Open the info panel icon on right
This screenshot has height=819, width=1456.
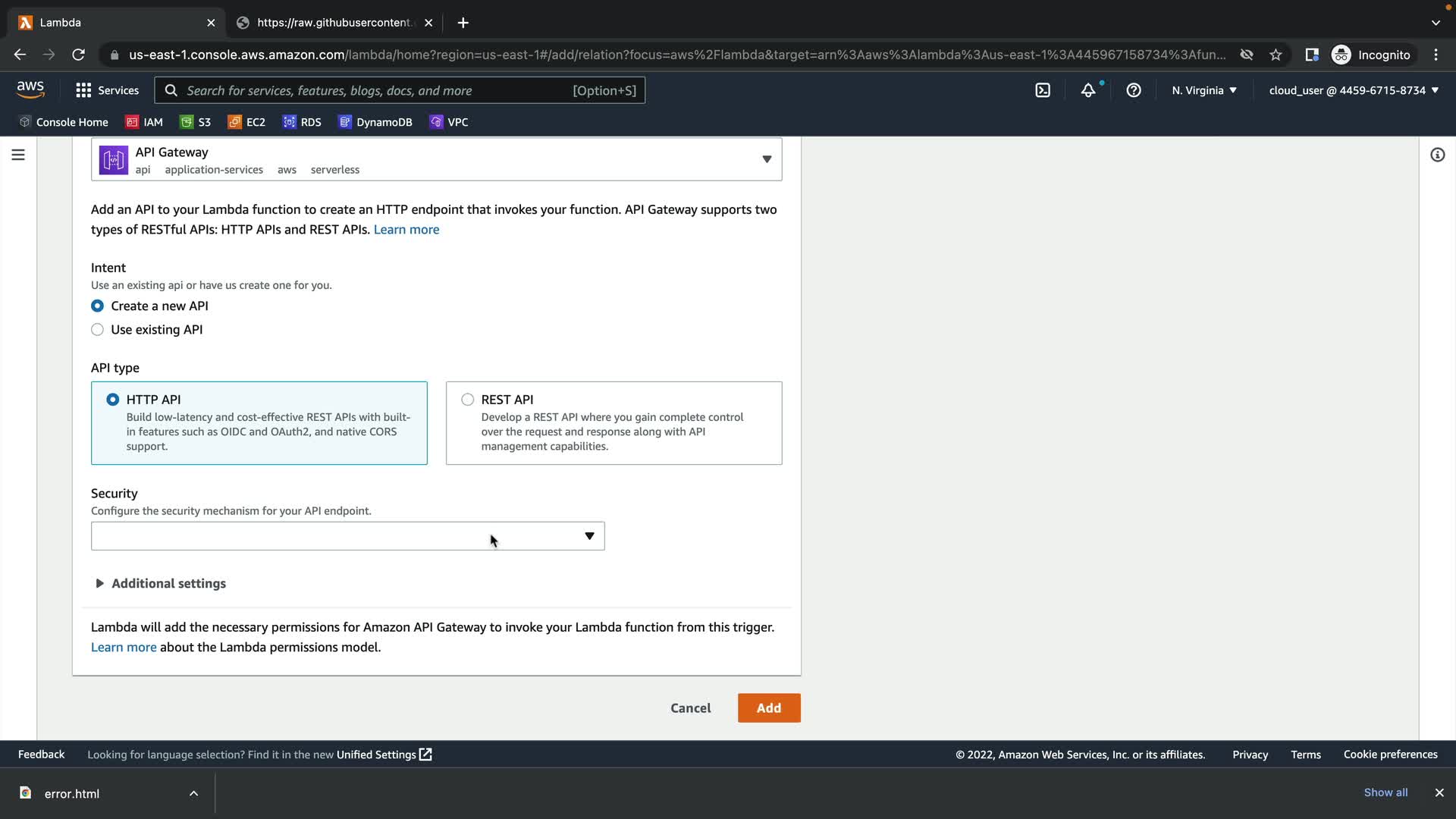1437,155
